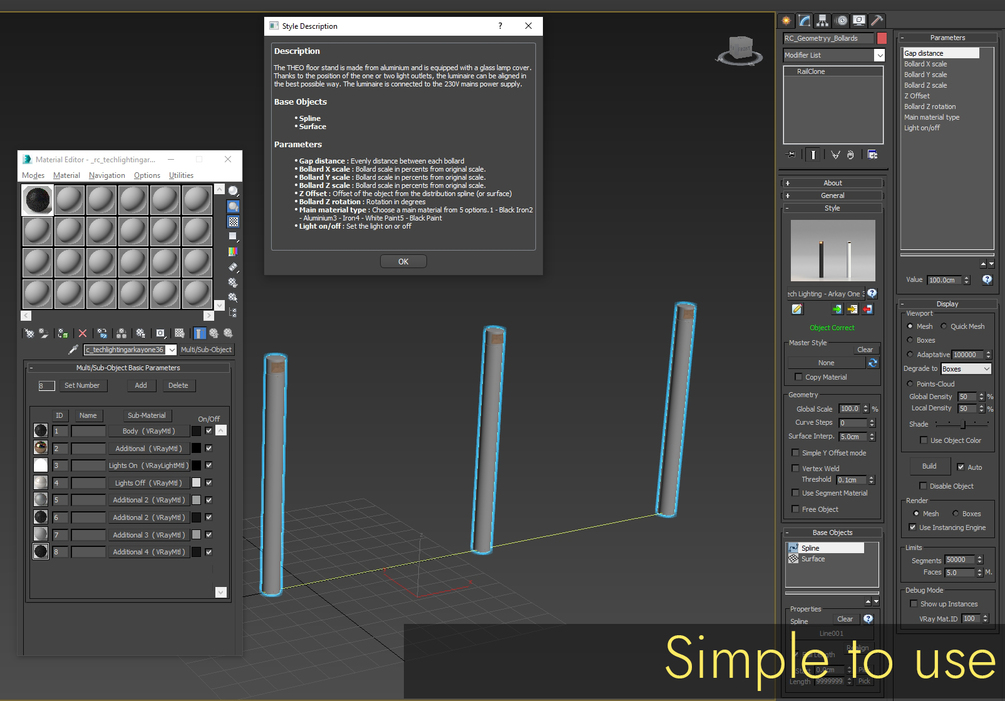Open the Display command panel tab

860,21
